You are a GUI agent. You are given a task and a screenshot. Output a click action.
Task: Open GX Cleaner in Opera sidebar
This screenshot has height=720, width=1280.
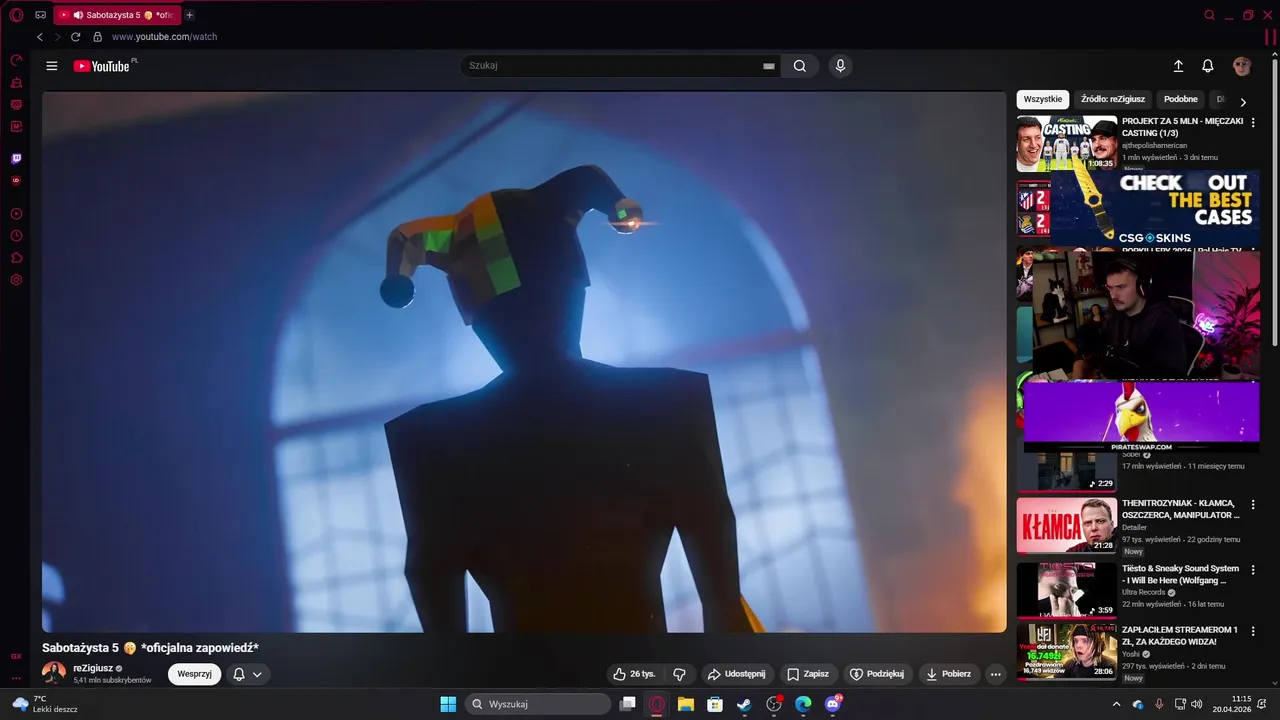16,83
